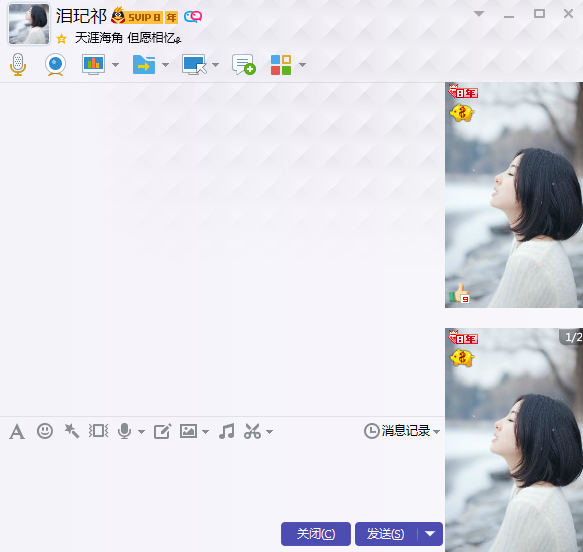
Task: Click the 发送(S) send button
Action: [x=386, y=534]
